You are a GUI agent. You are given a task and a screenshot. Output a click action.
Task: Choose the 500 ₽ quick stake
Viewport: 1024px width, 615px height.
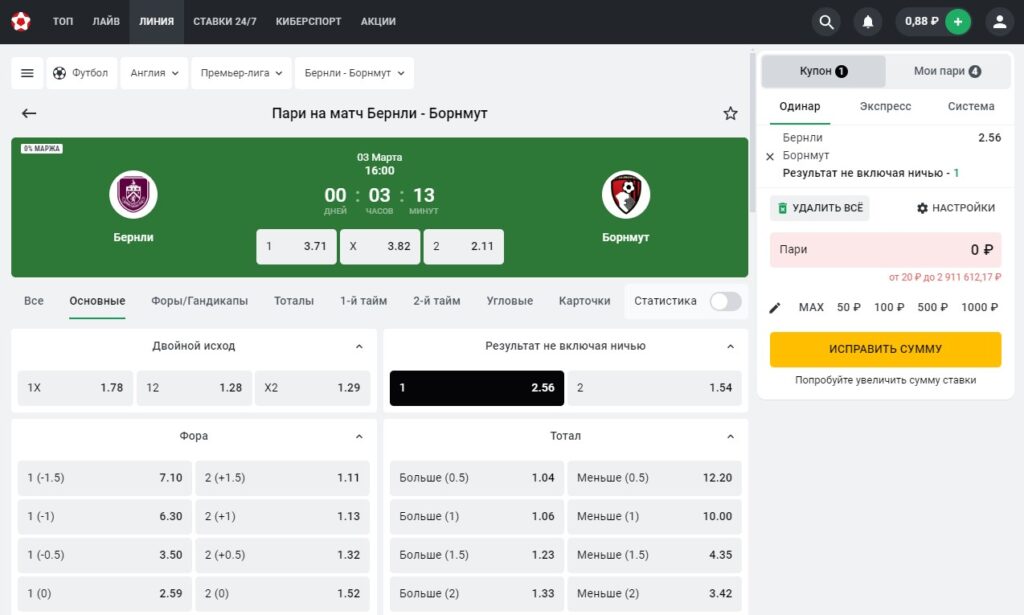coord(932,308)
